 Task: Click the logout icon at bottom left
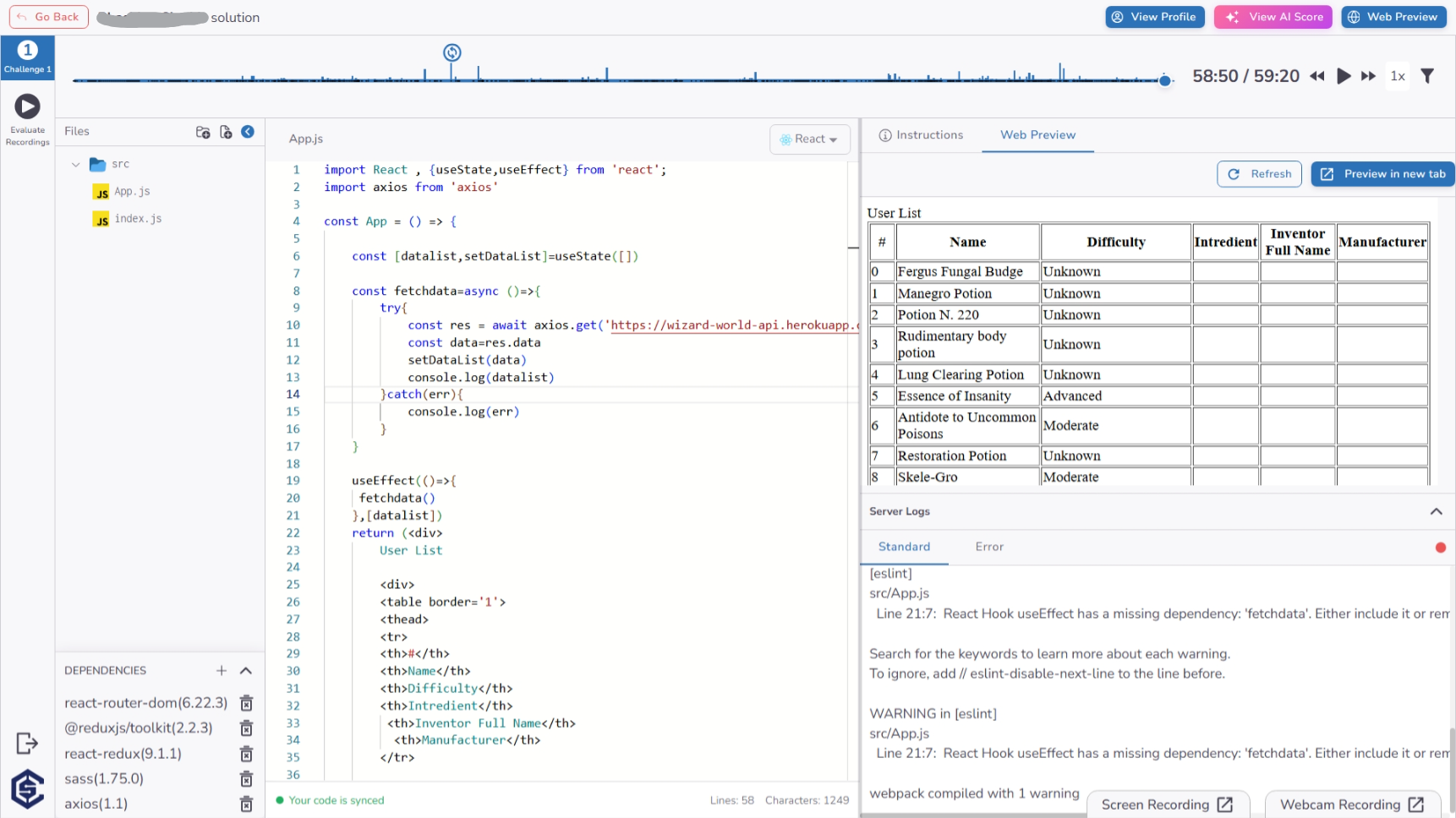pos(26,743)
